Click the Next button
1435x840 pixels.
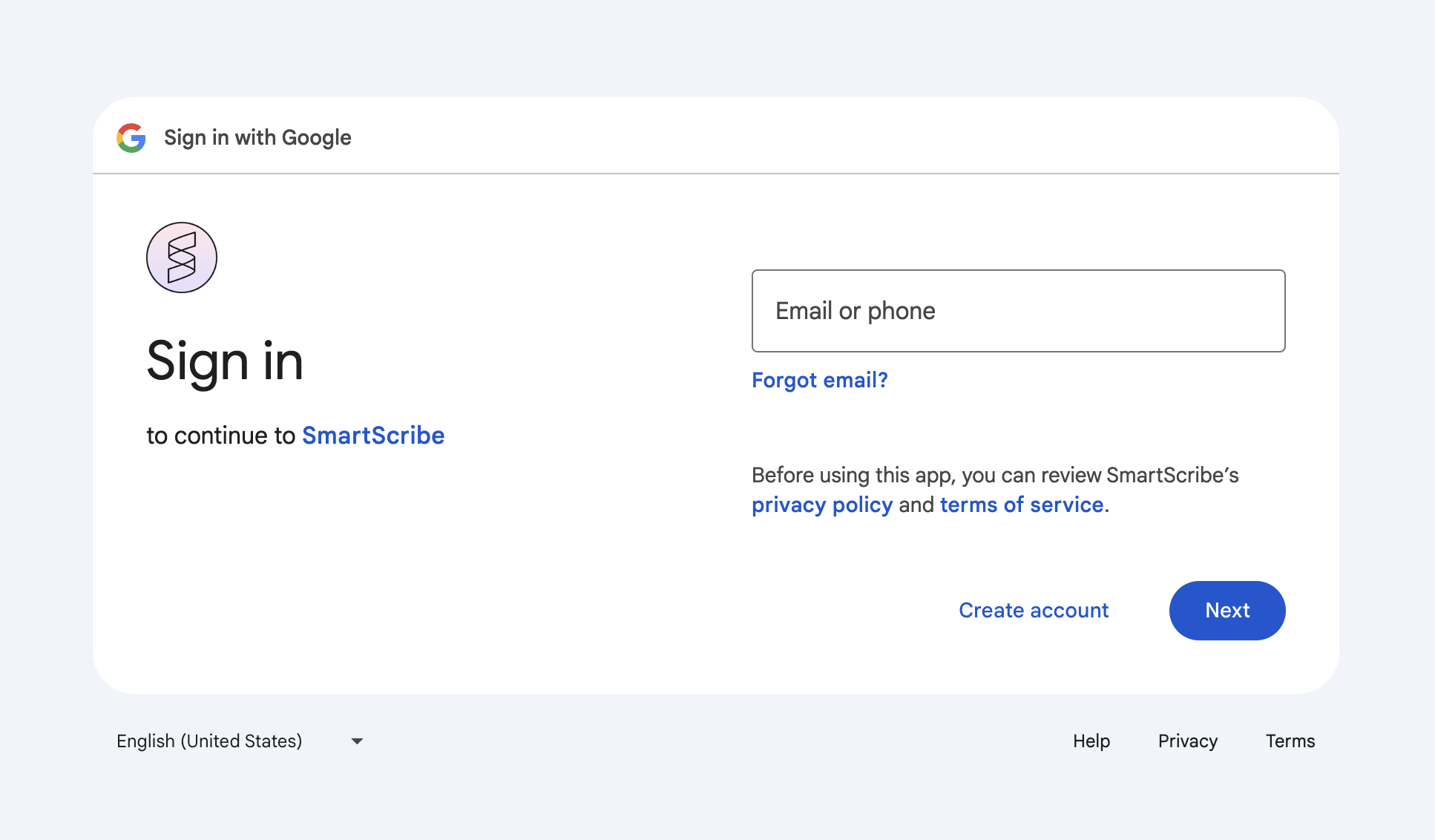[1227, 611]
